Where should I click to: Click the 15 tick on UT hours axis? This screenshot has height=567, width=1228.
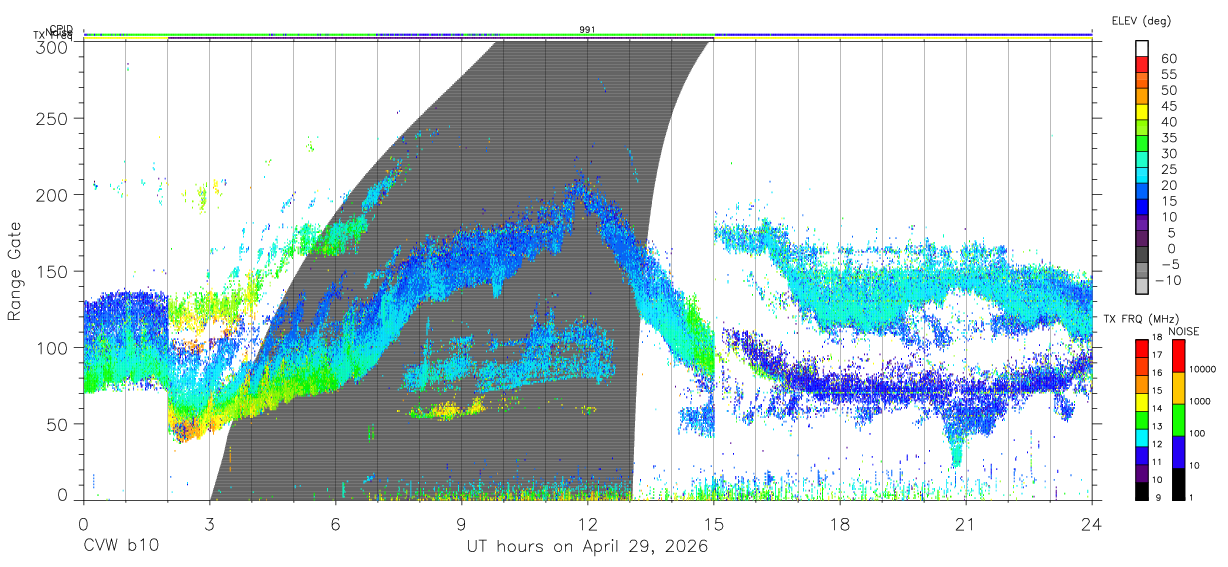(x=714, y=523)
